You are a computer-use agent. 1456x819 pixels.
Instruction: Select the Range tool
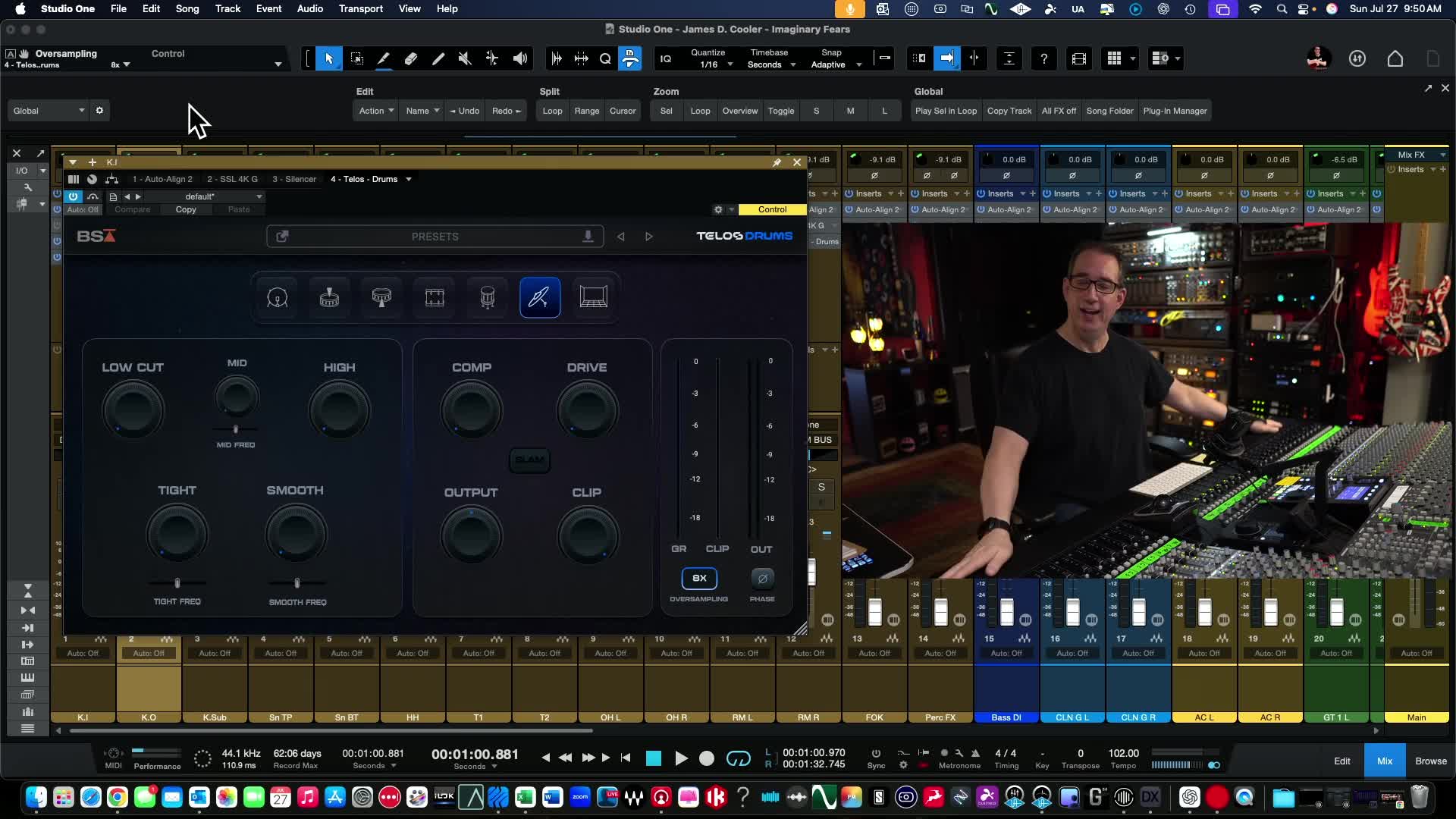(356, 58)
